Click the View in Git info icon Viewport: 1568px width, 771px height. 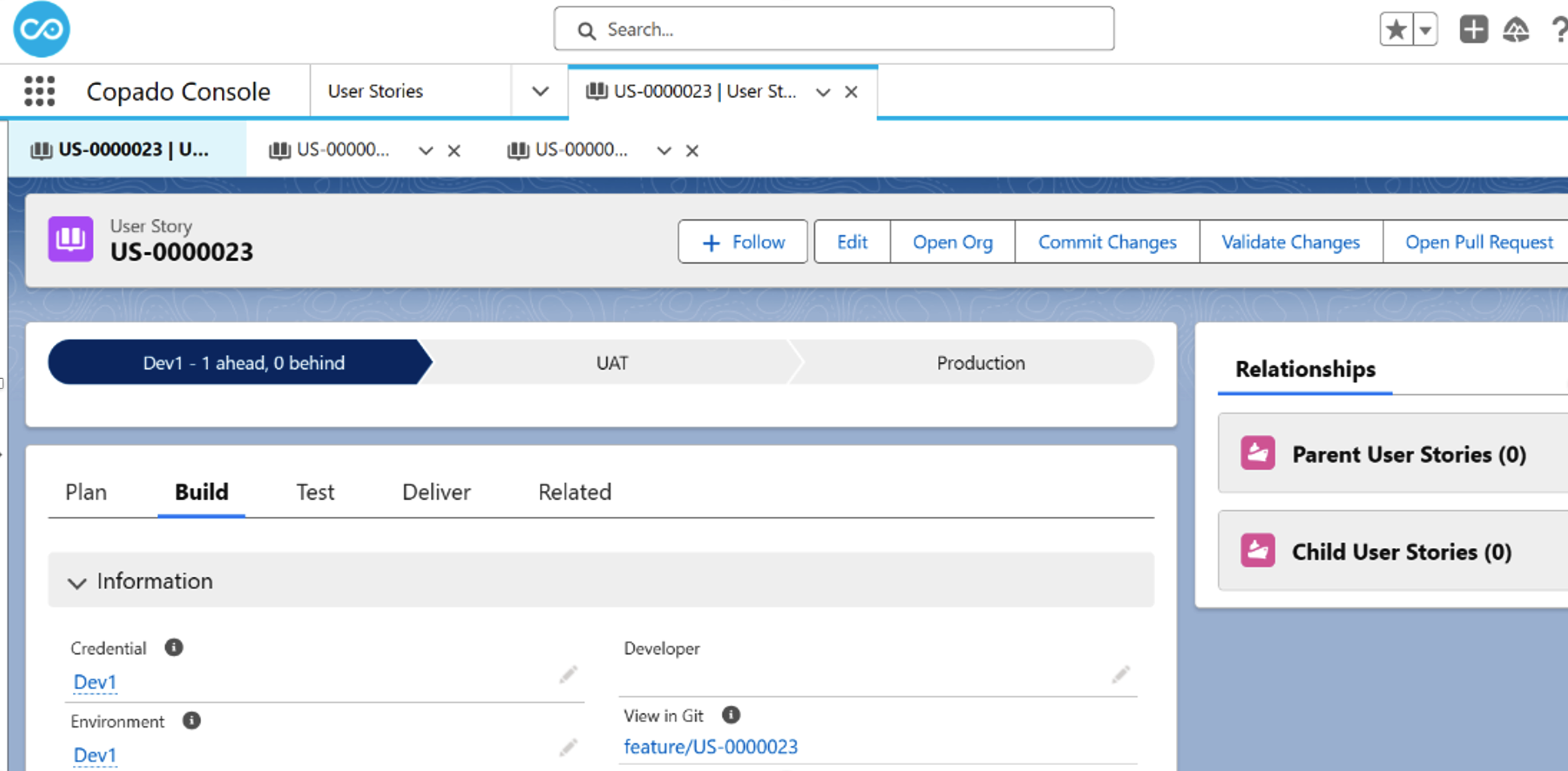[x=731, y=715]
